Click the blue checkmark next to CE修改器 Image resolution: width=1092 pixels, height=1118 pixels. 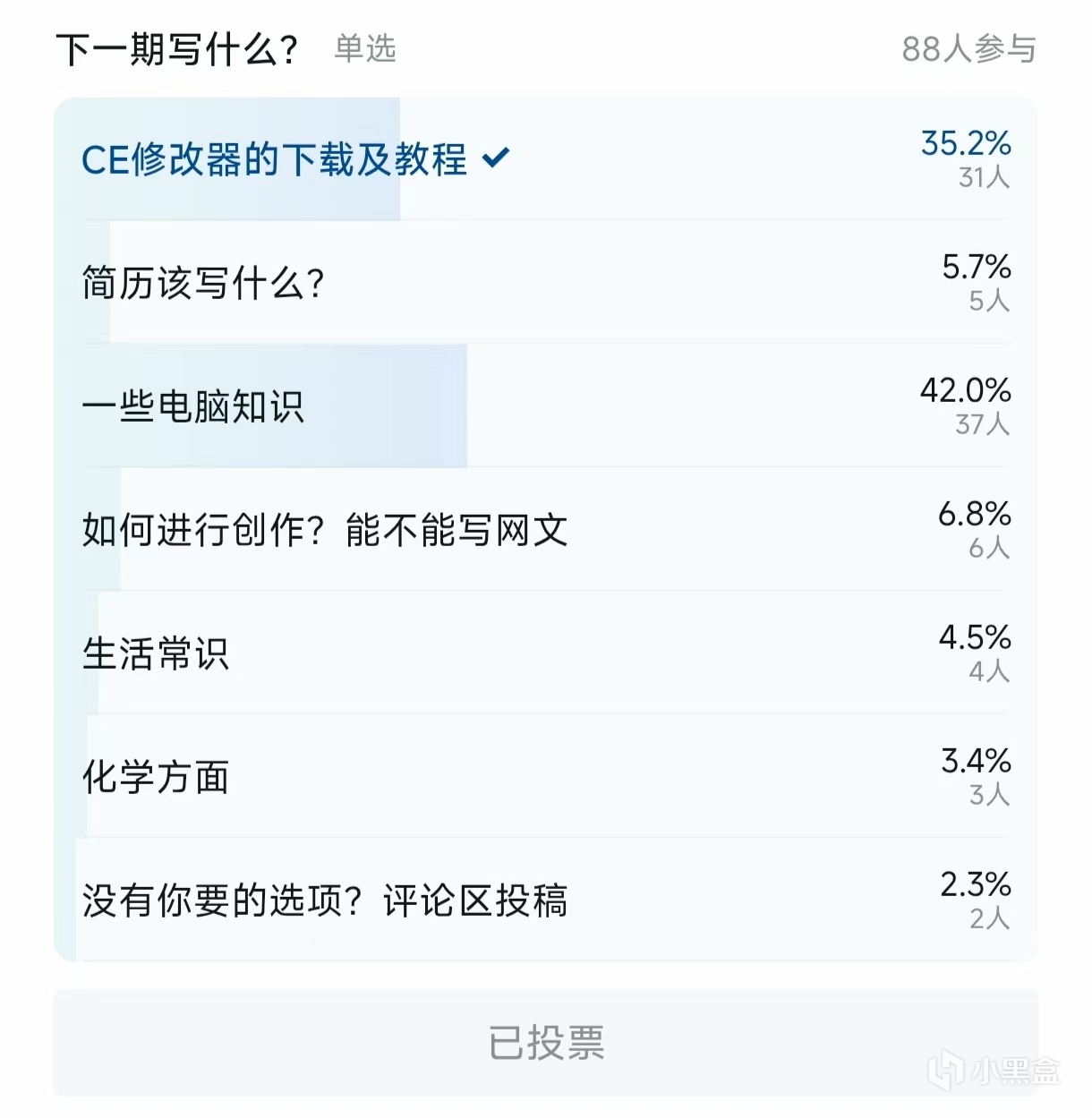(x=495, y=158)
